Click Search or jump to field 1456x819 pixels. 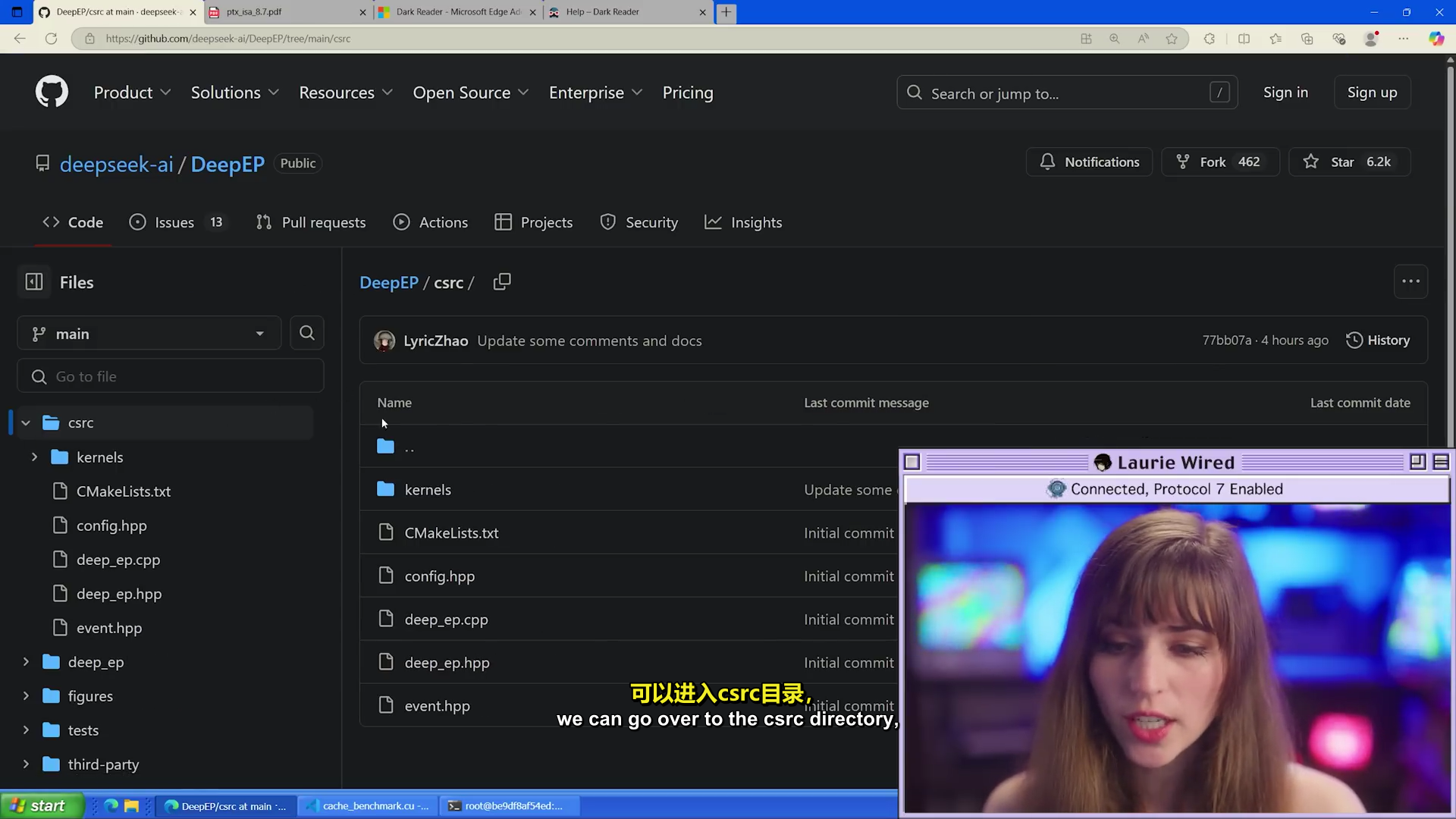click(1067, 93)
